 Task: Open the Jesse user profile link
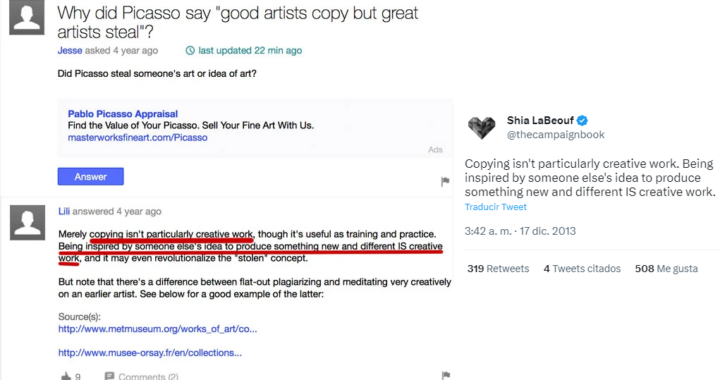click(x=70, y=50)
